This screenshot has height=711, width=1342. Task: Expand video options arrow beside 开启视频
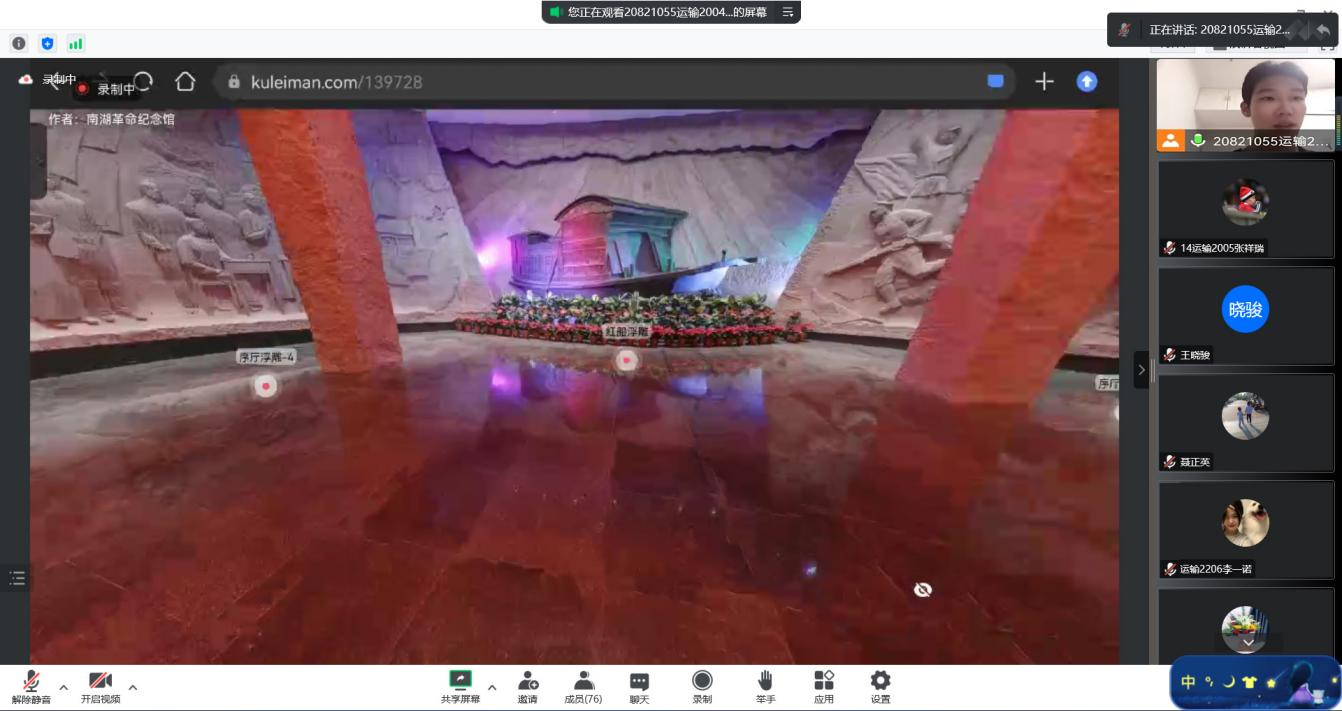(x=133, y=687)
